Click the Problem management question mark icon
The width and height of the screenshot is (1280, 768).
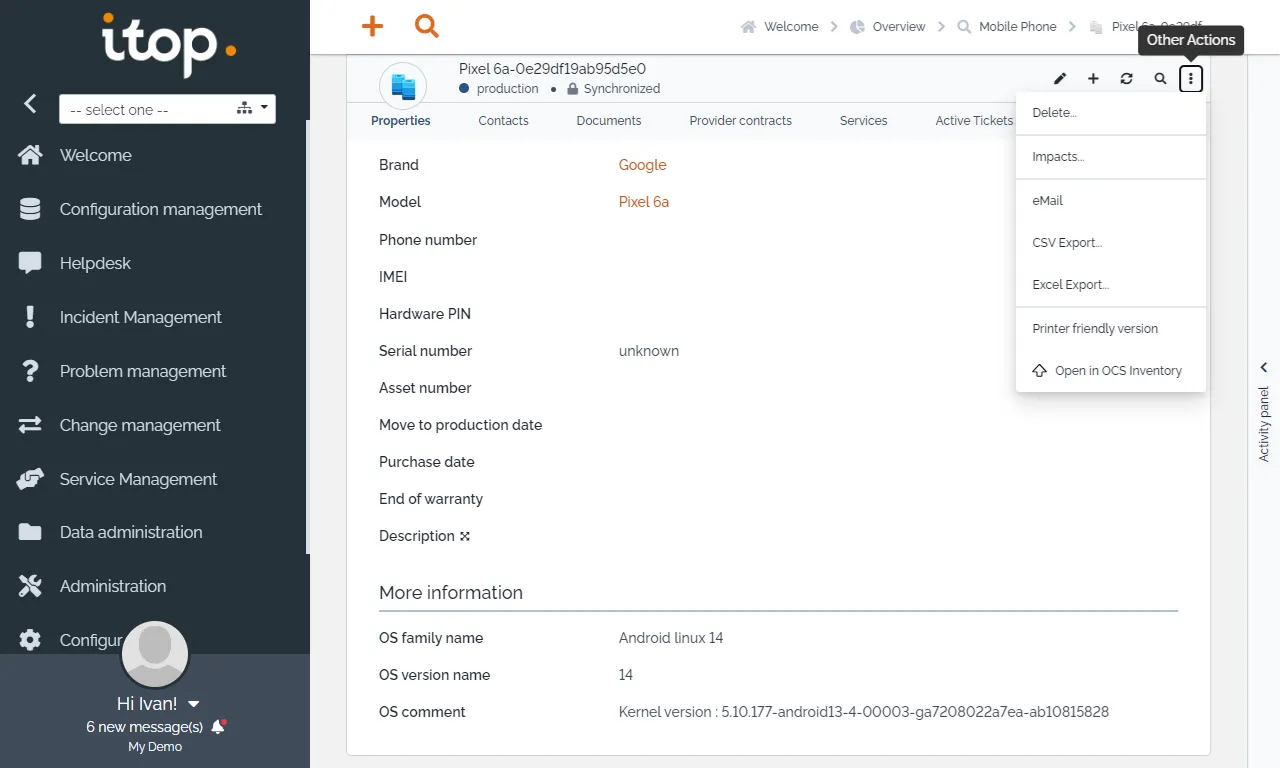pos(30,371)
